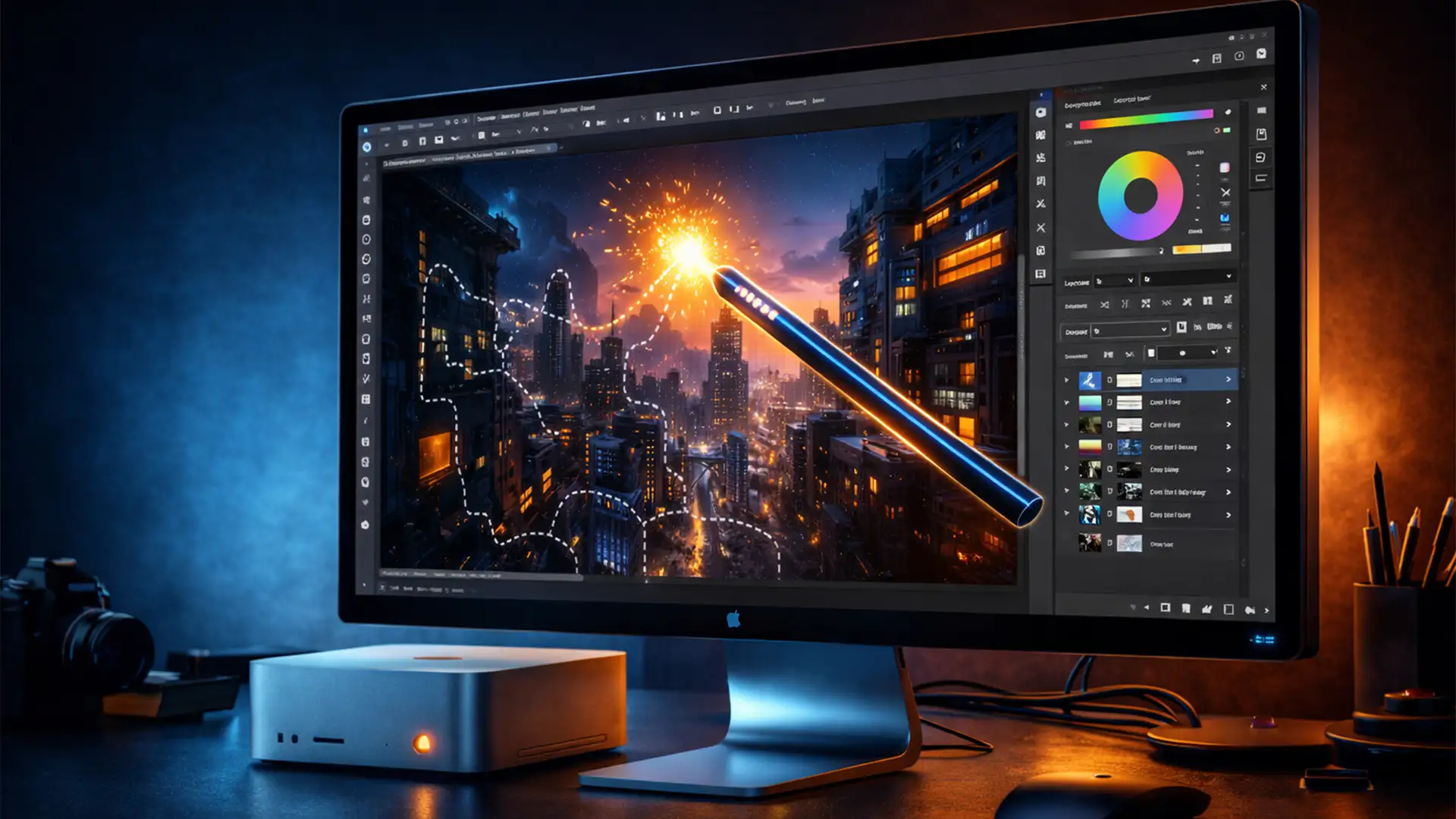Toggle visibility of the top selected layer
This screenshot has height=819, width=1456.
[1109, 380]
